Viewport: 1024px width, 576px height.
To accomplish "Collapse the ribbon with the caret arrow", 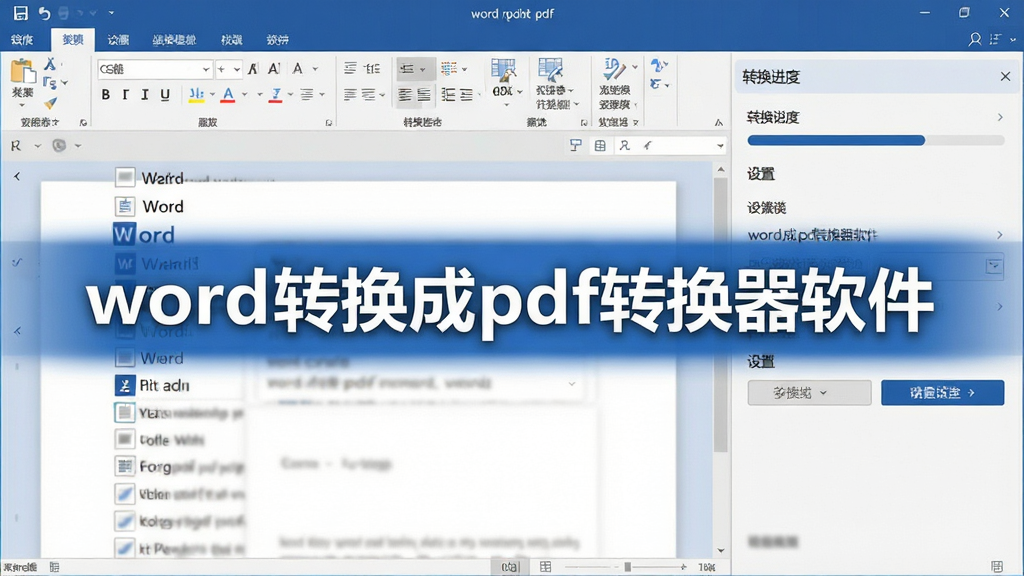I will 718,122.
